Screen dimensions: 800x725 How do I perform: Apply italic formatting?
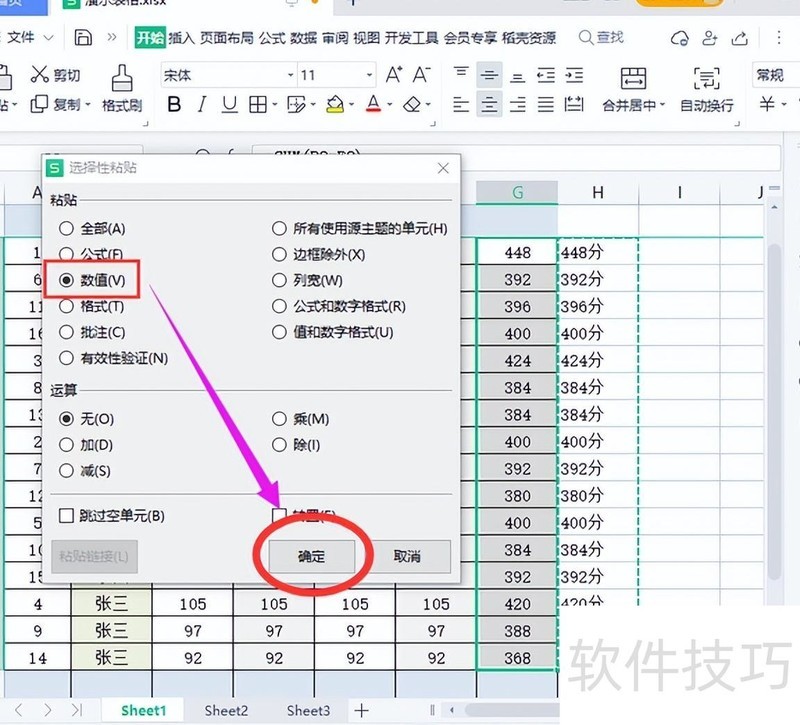click(x=201, y=105)
